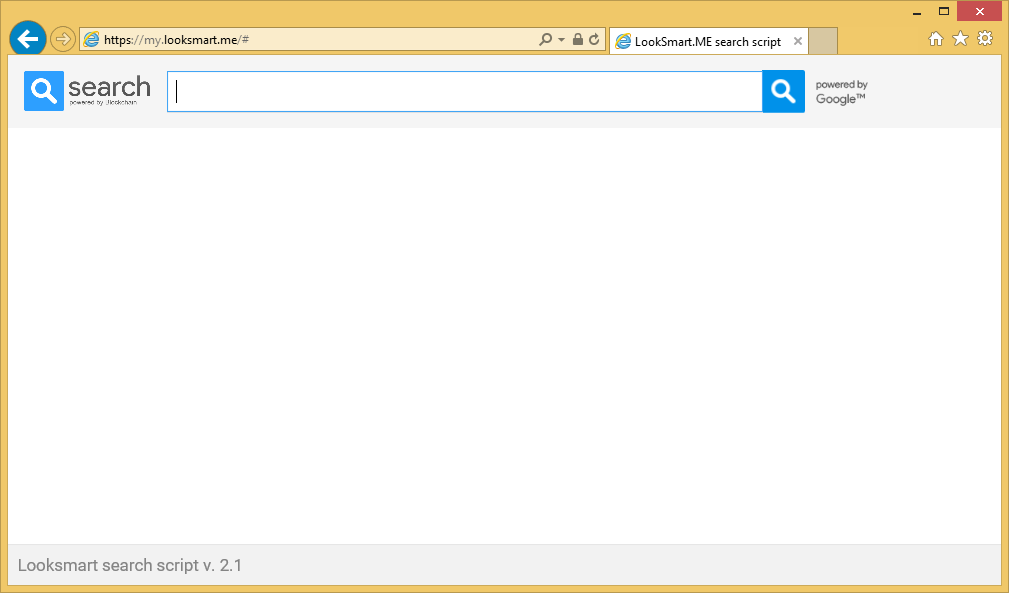The image size is (1009, 593).
Task: Go to the home page via house icon
Action: click(x=936, y=39)
